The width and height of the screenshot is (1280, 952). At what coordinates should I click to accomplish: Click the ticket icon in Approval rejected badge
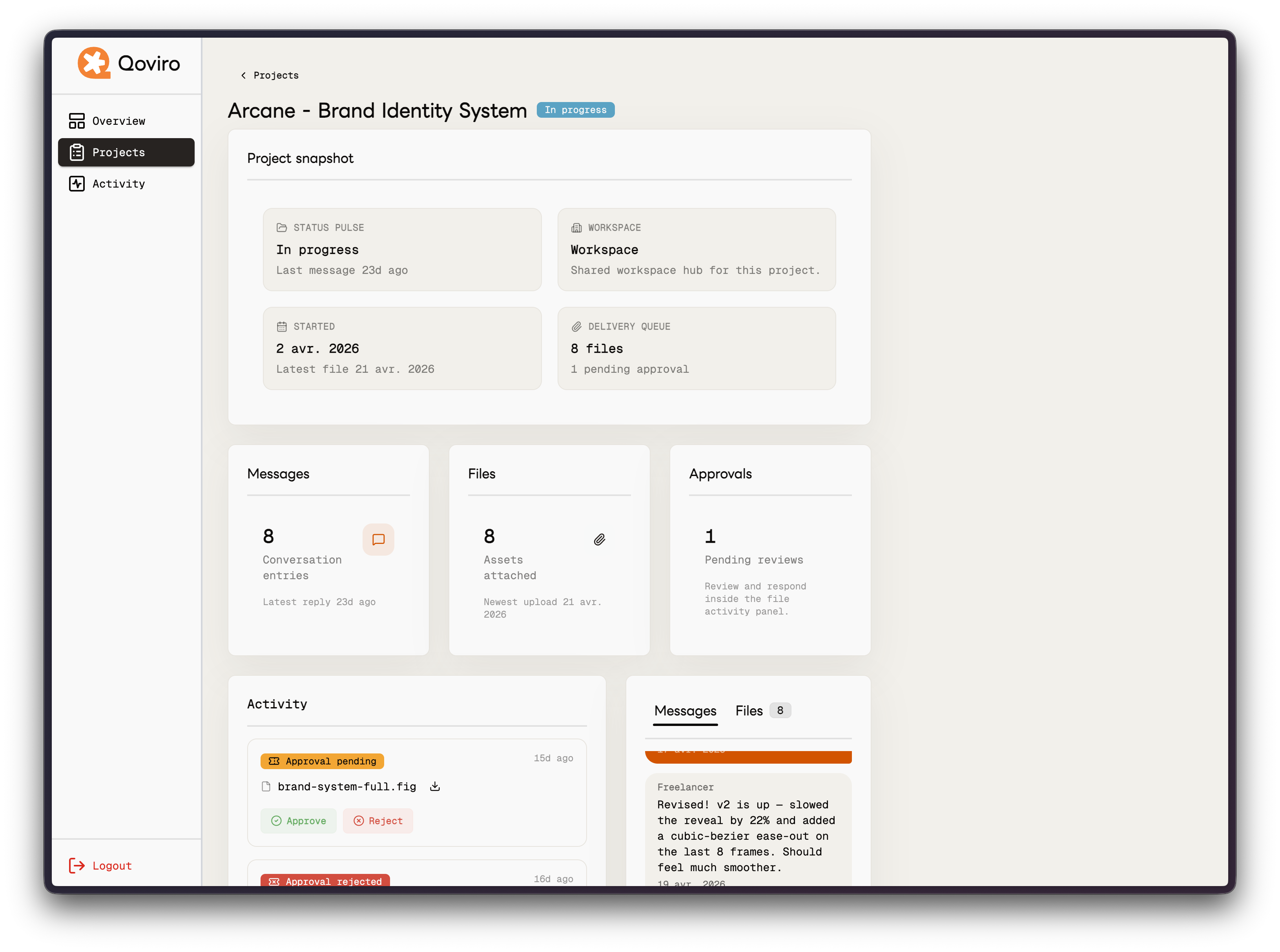pyautogui.click(x=274, y=882)
